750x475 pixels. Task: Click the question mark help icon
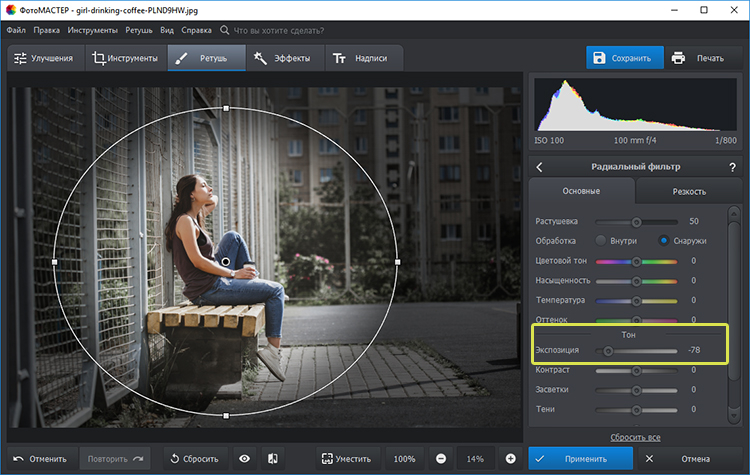point(732,167)
